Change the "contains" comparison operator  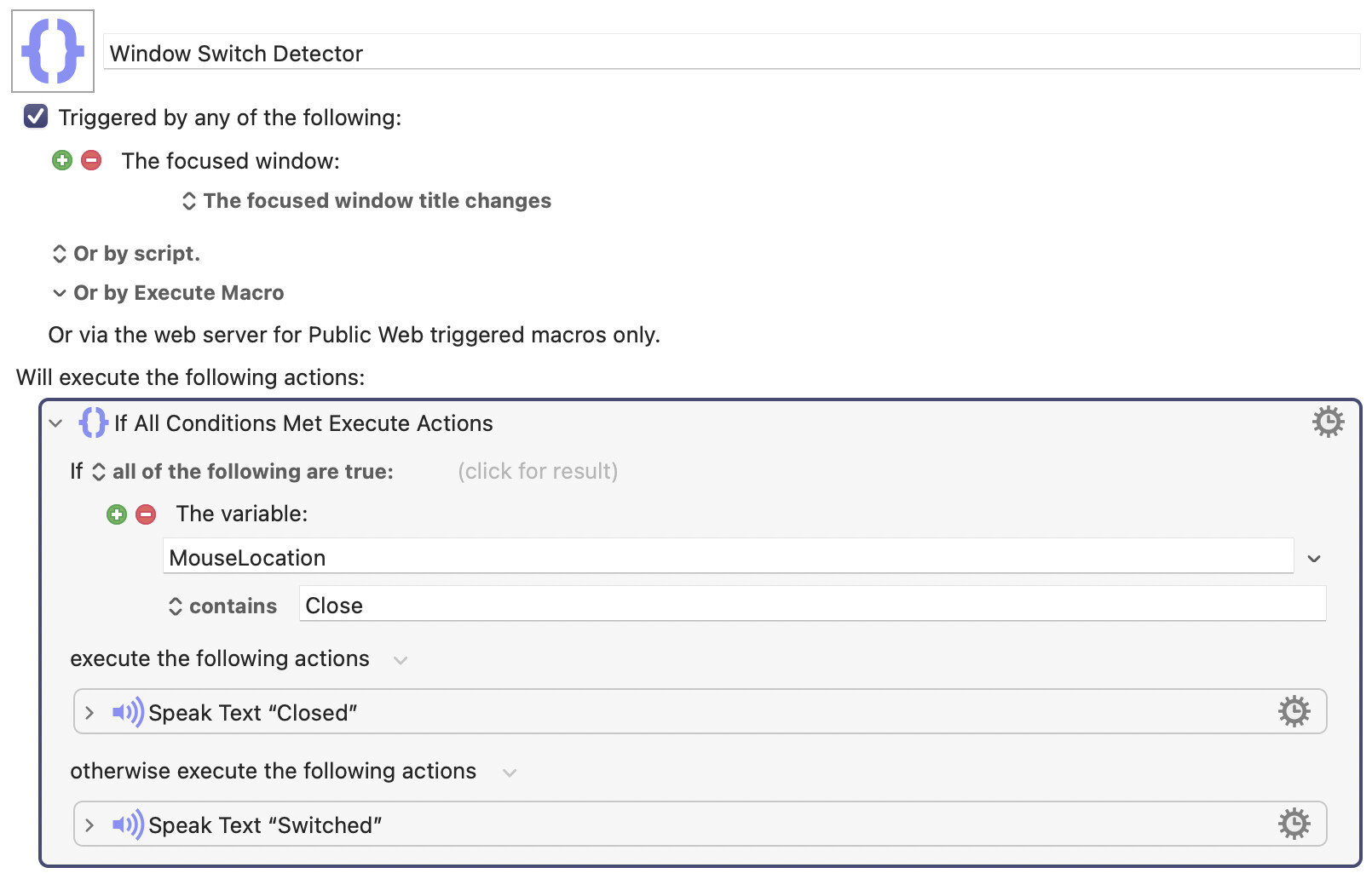point(222,606)
